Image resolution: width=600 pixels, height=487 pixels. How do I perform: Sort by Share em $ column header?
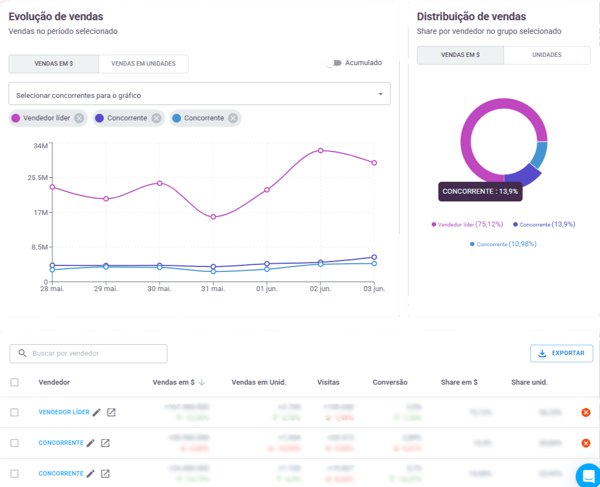459,382
